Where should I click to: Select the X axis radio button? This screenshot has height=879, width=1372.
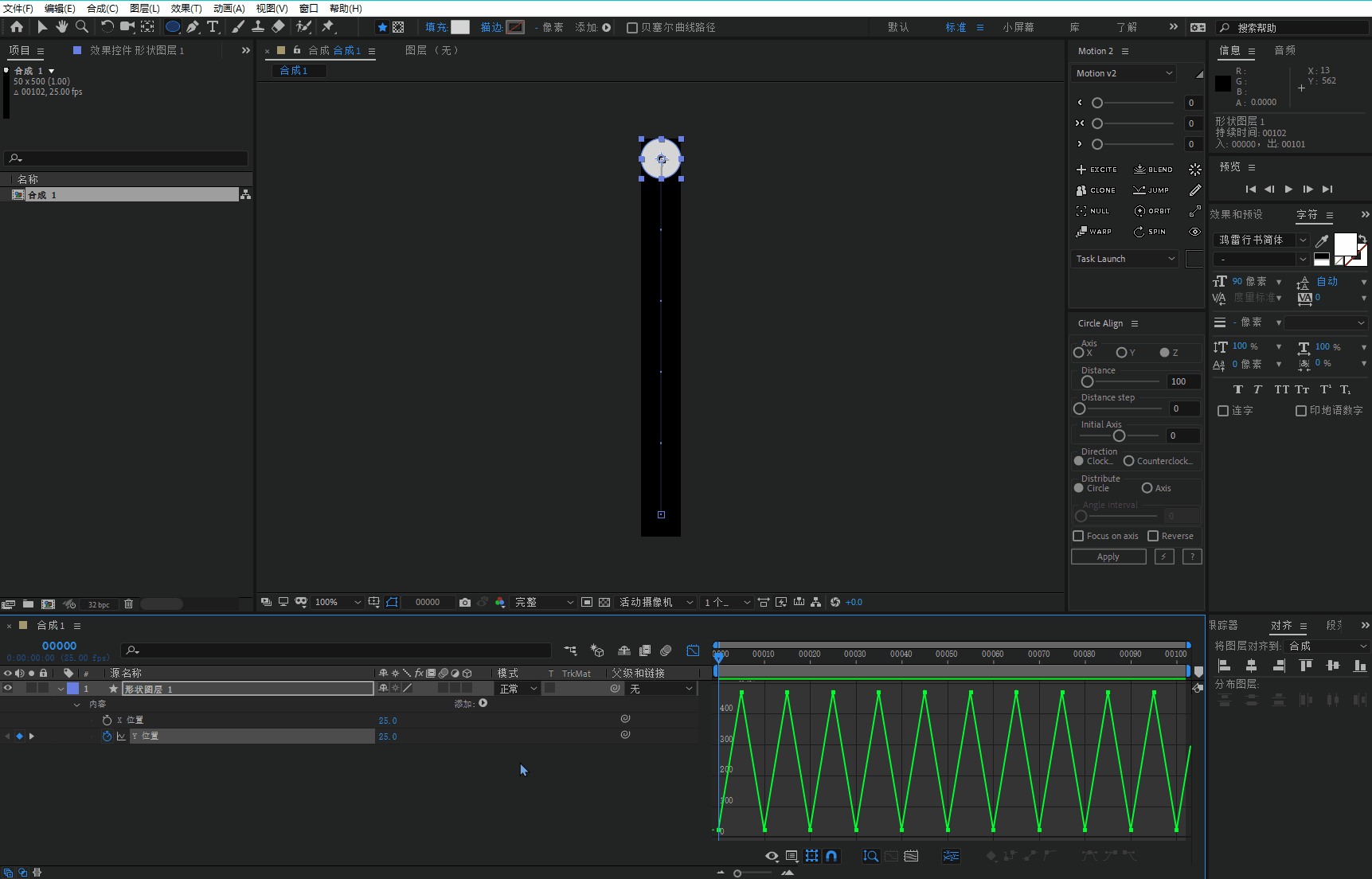1078,353
